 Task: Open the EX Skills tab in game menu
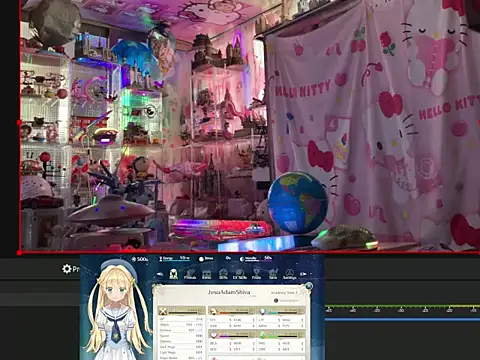(240, 274)
